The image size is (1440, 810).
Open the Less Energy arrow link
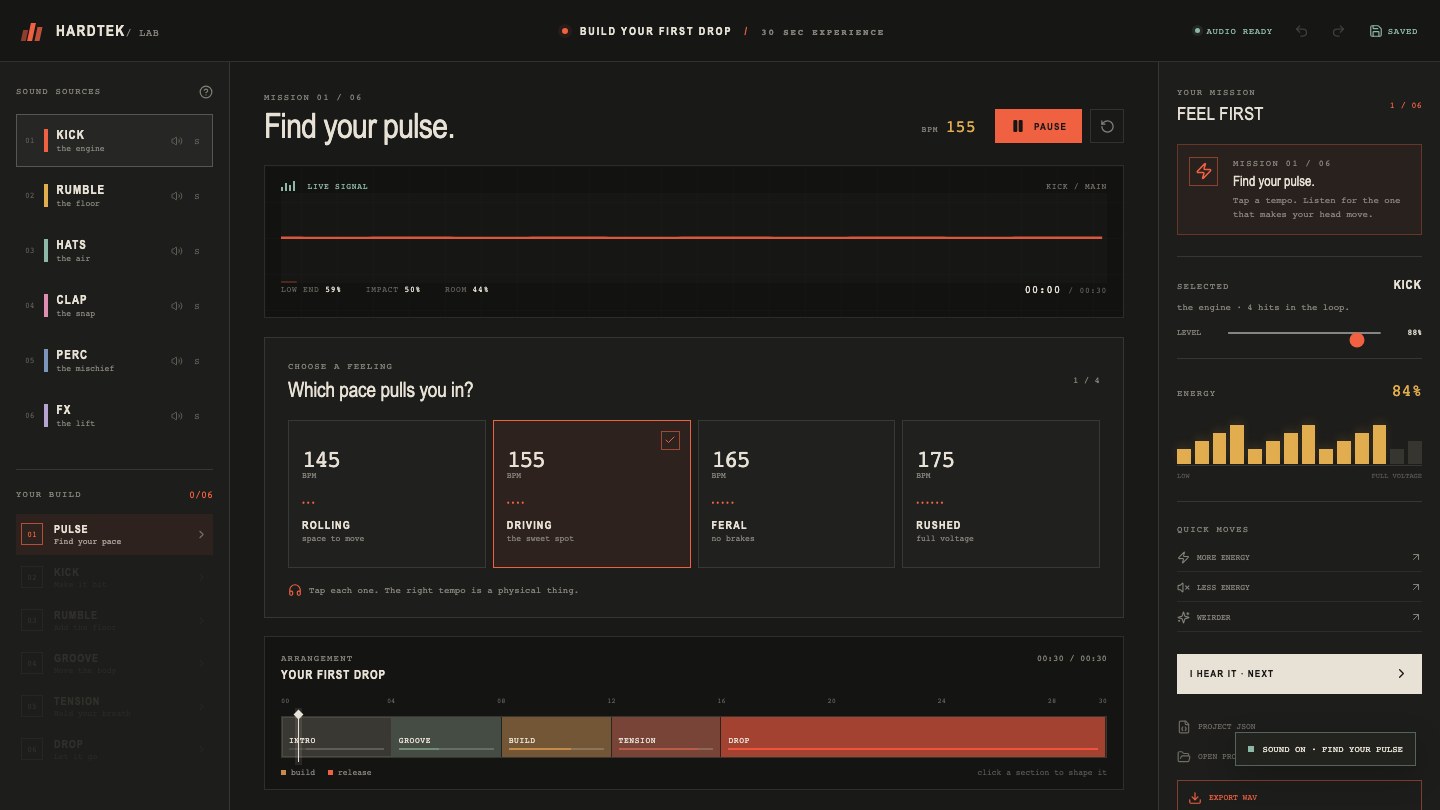[x=1415, y=587]
